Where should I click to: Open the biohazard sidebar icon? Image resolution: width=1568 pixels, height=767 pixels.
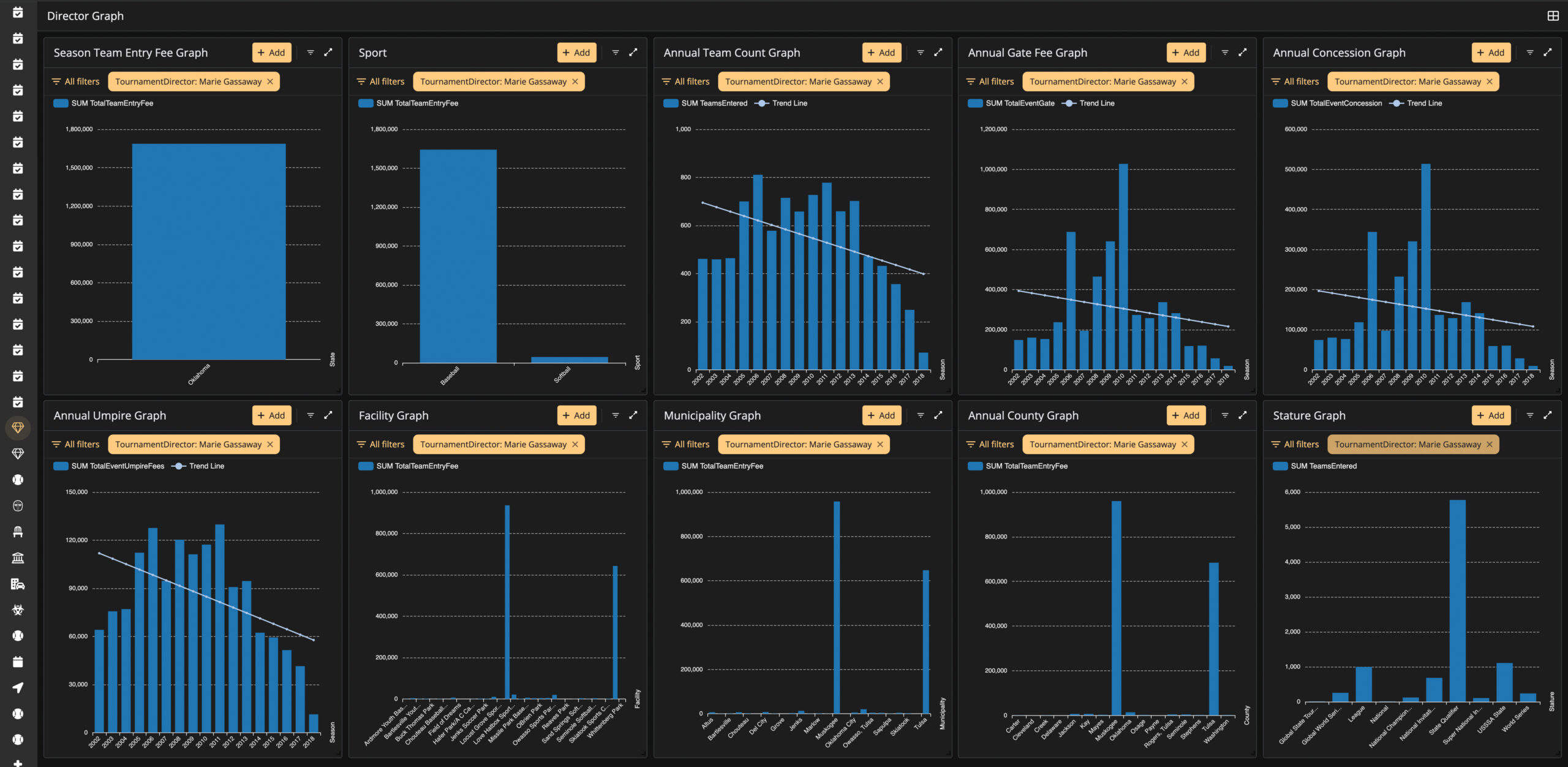(x=18, y=610)
